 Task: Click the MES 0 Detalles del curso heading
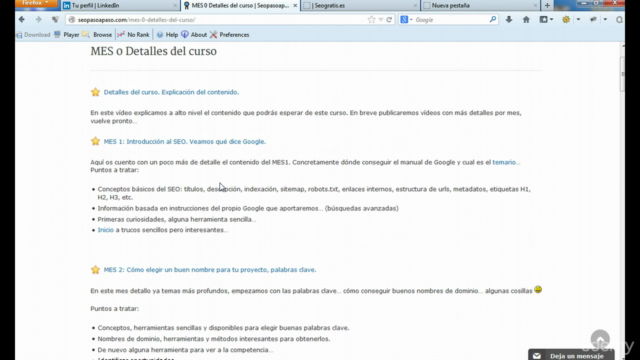click(153, 51)
